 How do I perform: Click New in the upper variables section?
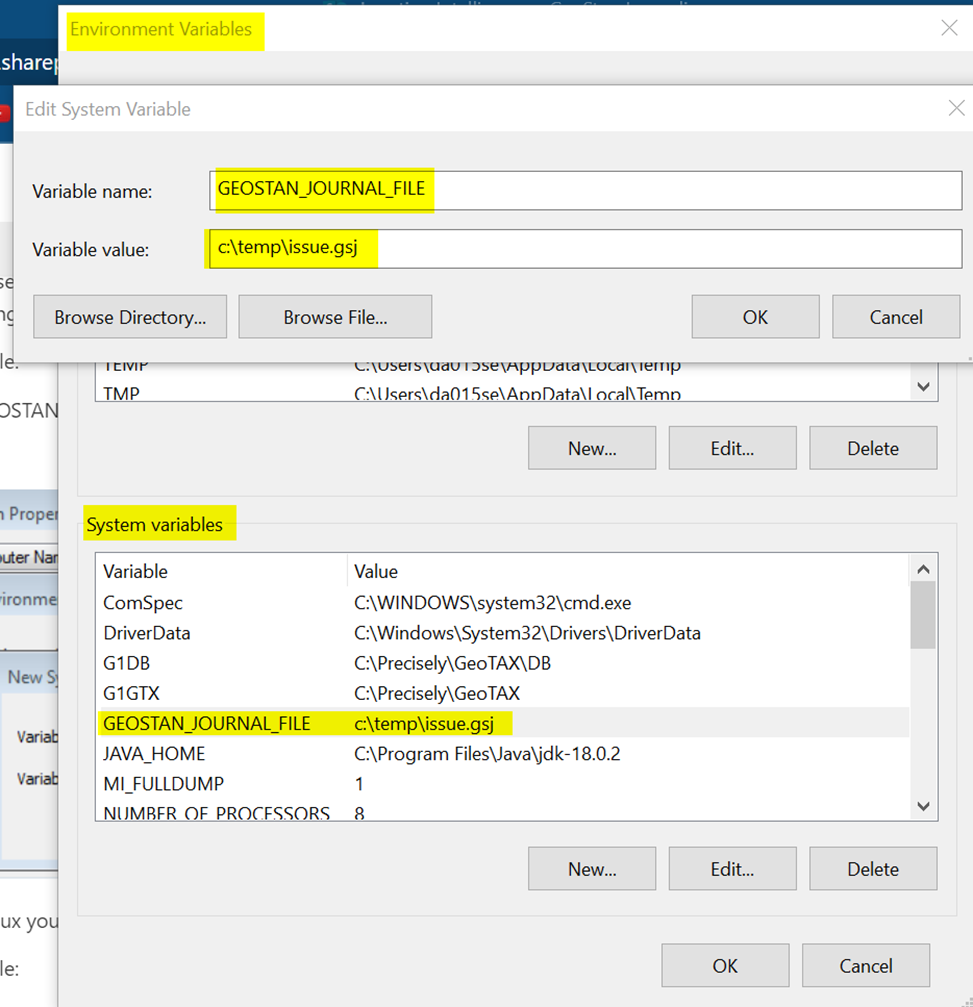tap(591, 447)
